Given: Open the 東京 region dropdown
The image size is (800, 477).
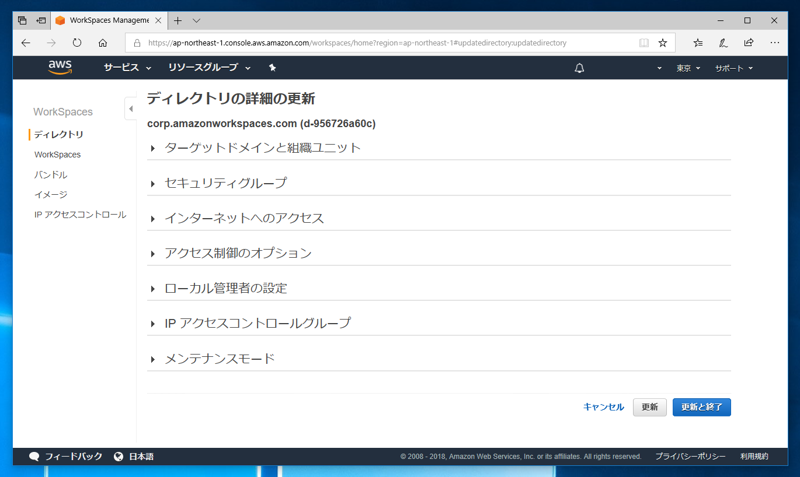Looking at the screenshot, I should tap(688, 68).
